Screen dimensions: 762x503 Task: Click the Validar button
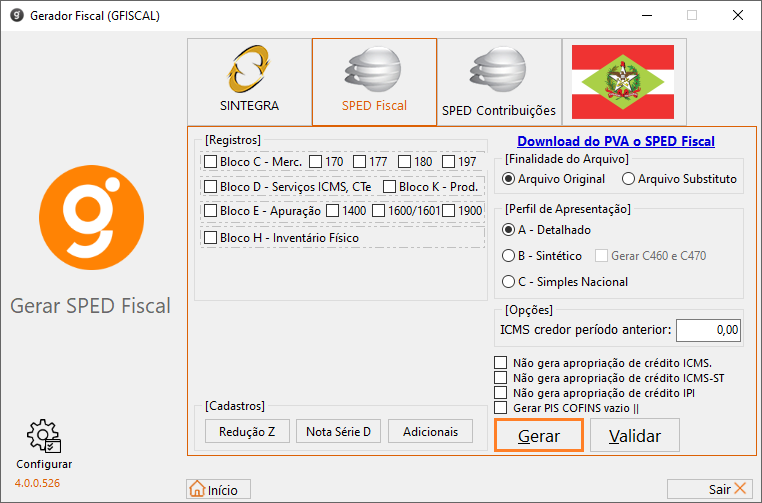click(635, 435)
